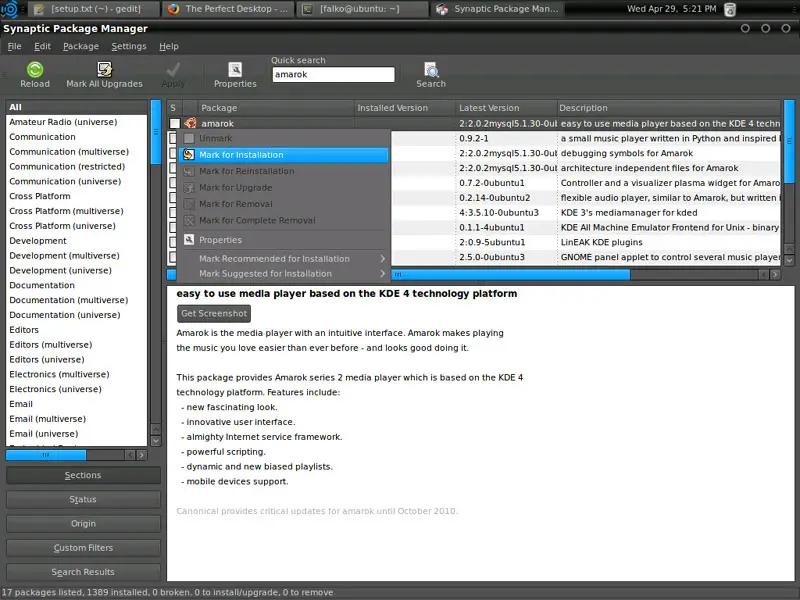Click the package list scroll-right arrow
This screenshot has height=600, width=800.
point(775,274)
